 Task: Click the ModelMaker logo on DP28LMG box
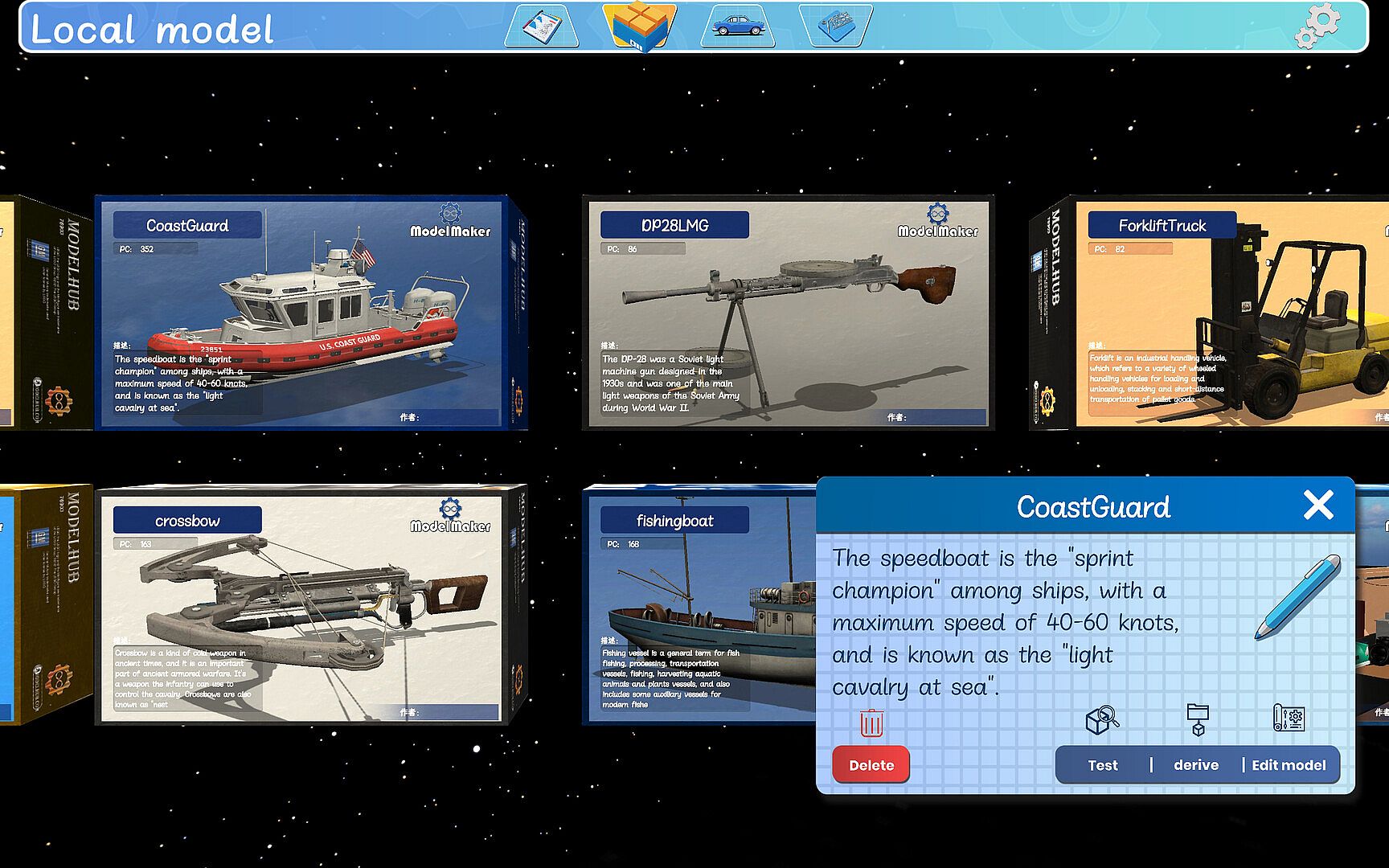point(937,221)
